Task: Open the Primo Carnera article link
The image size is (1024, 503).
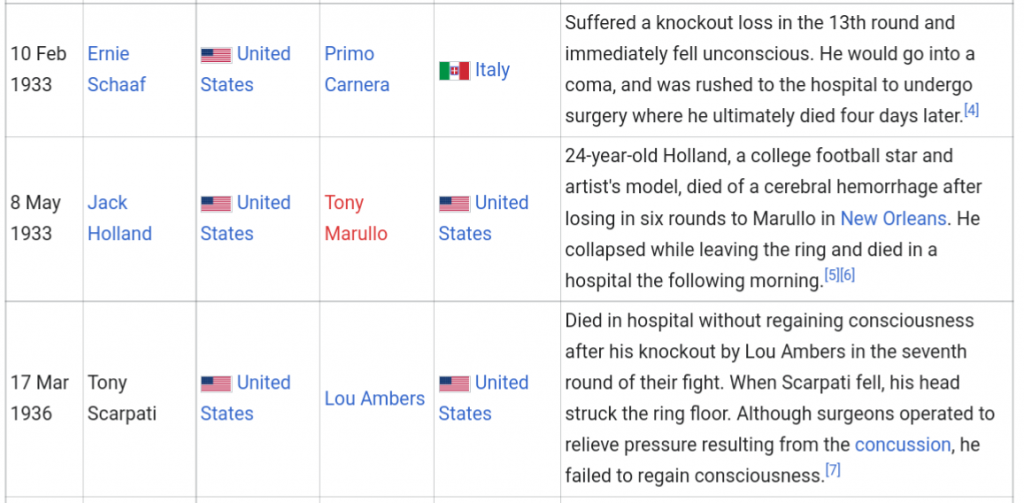Action: point(357,69)
